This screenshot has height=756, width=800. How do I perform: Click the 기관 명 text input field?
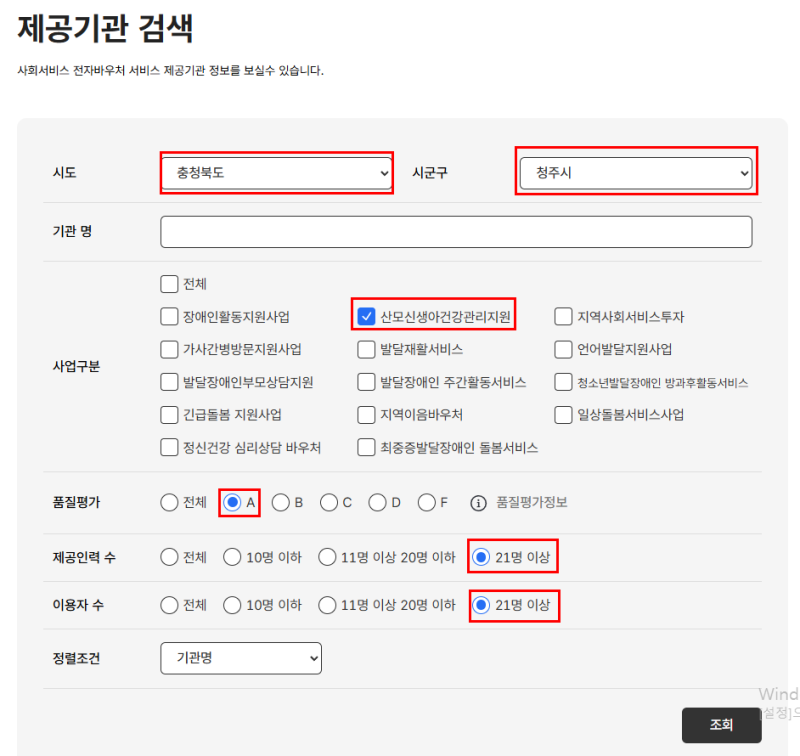click(x=456, y=232)
